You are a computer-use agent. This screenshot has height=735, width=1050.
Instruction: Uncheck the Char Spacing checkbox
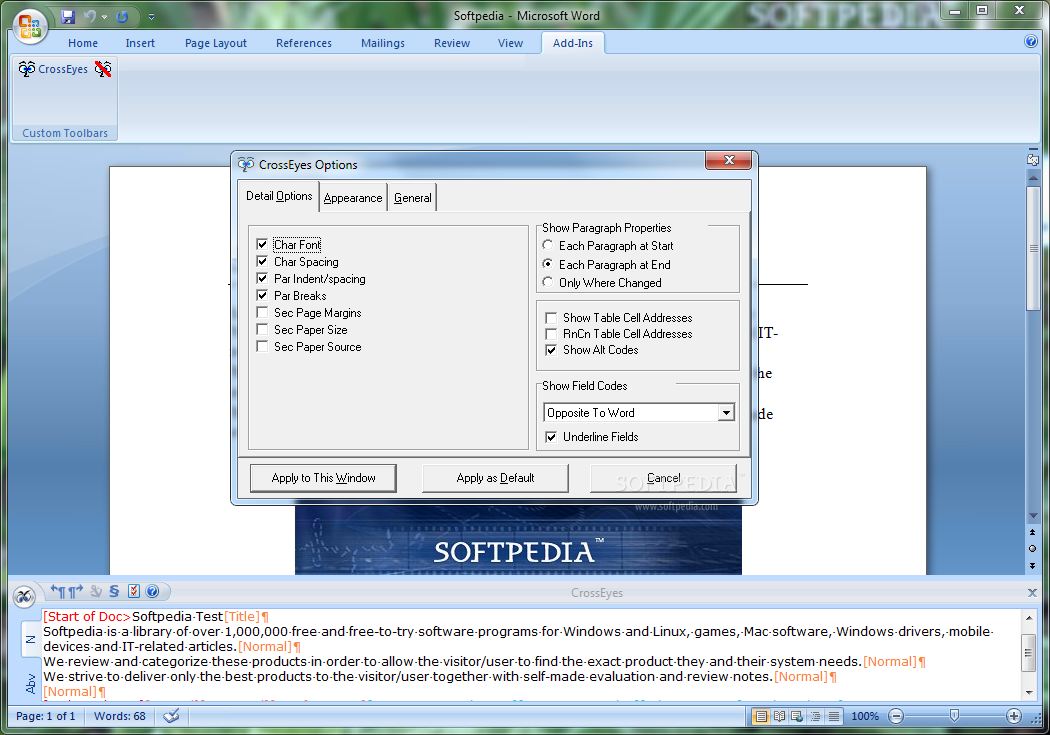pos(262,261)
